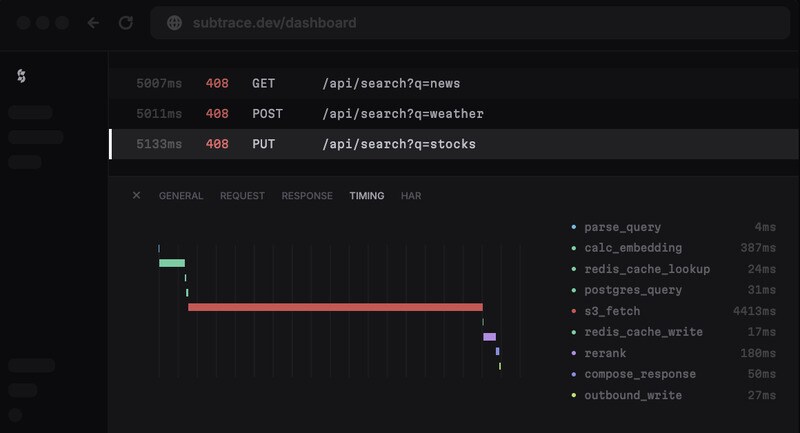Select the calc_embedding legend entry
The width and height of the screenshot is (800, 433).
coord(633,248)
